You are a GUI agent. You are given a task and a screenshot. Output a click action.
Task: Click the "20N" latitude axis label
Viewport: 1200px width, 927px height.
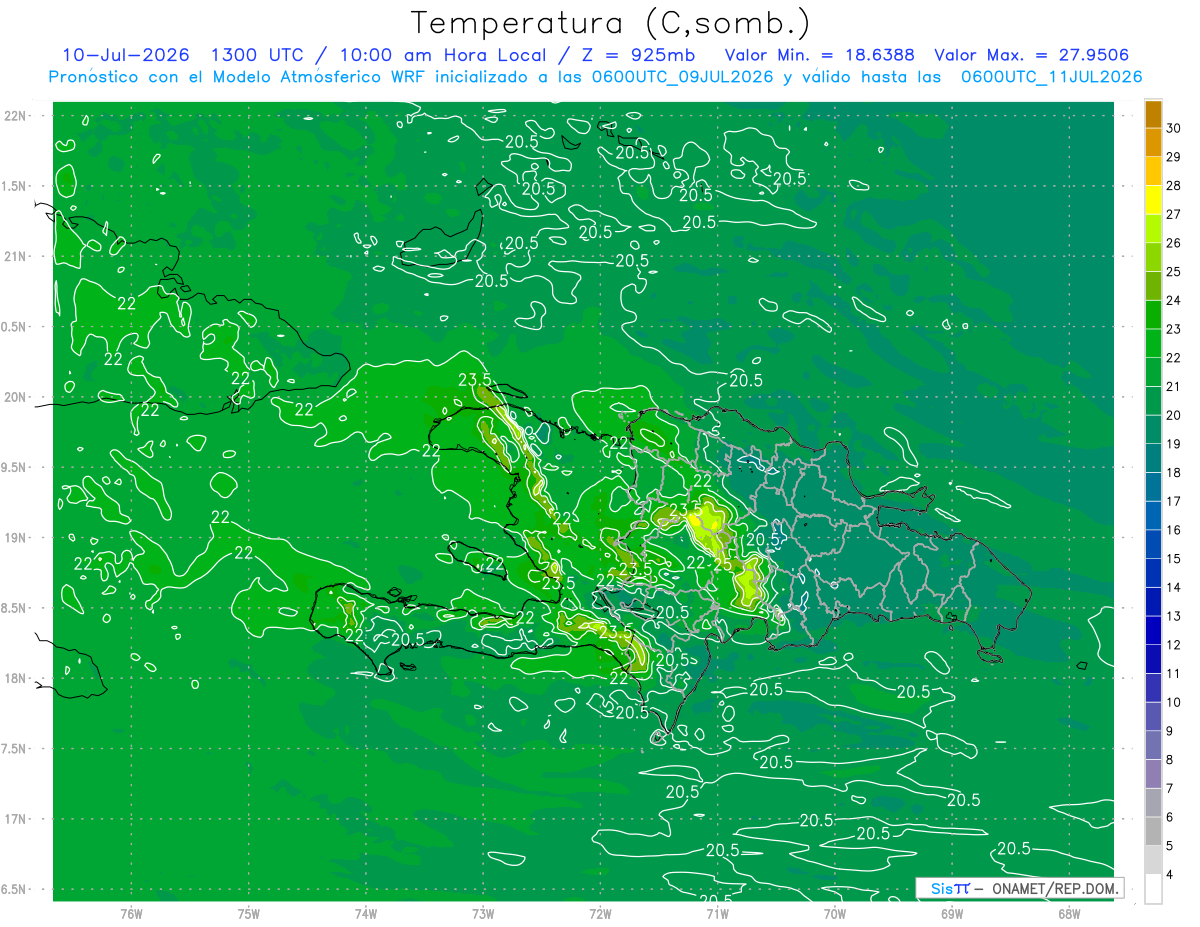pyautogui.click(x=17, y=397)
